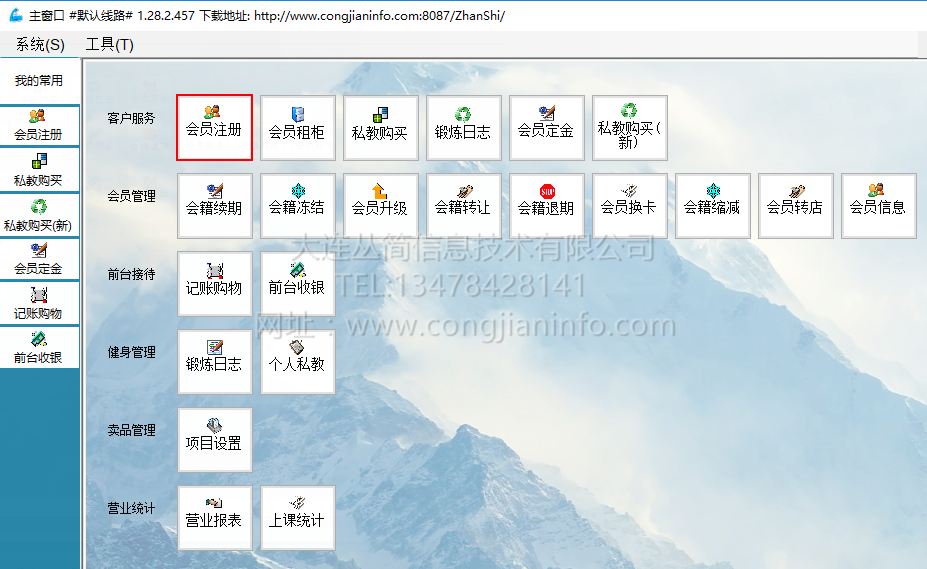Click the 前台接待 category label

(131, 274)
